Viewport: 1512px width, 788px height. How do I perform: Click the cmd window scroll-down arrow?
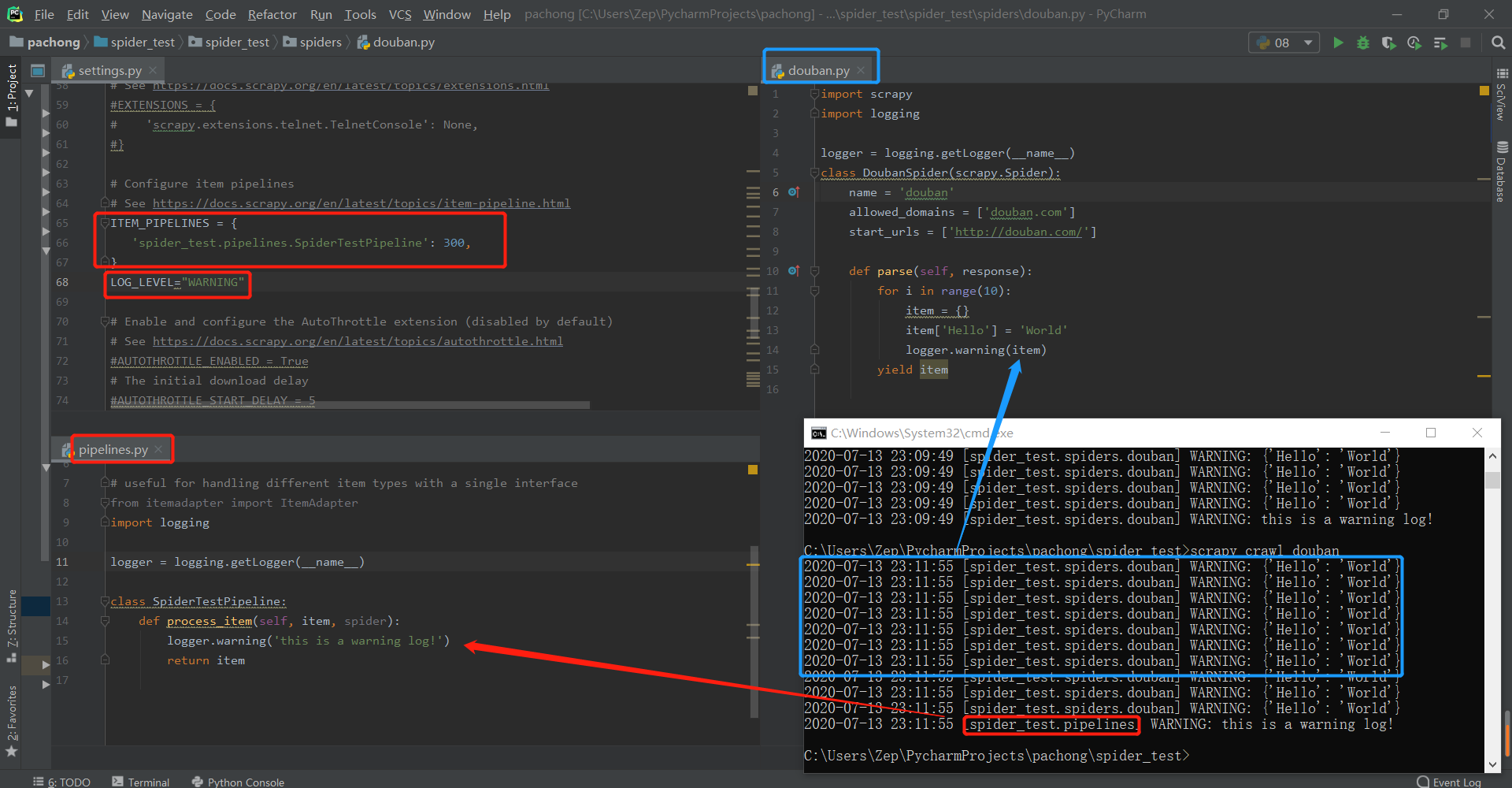click(1492, 764)
